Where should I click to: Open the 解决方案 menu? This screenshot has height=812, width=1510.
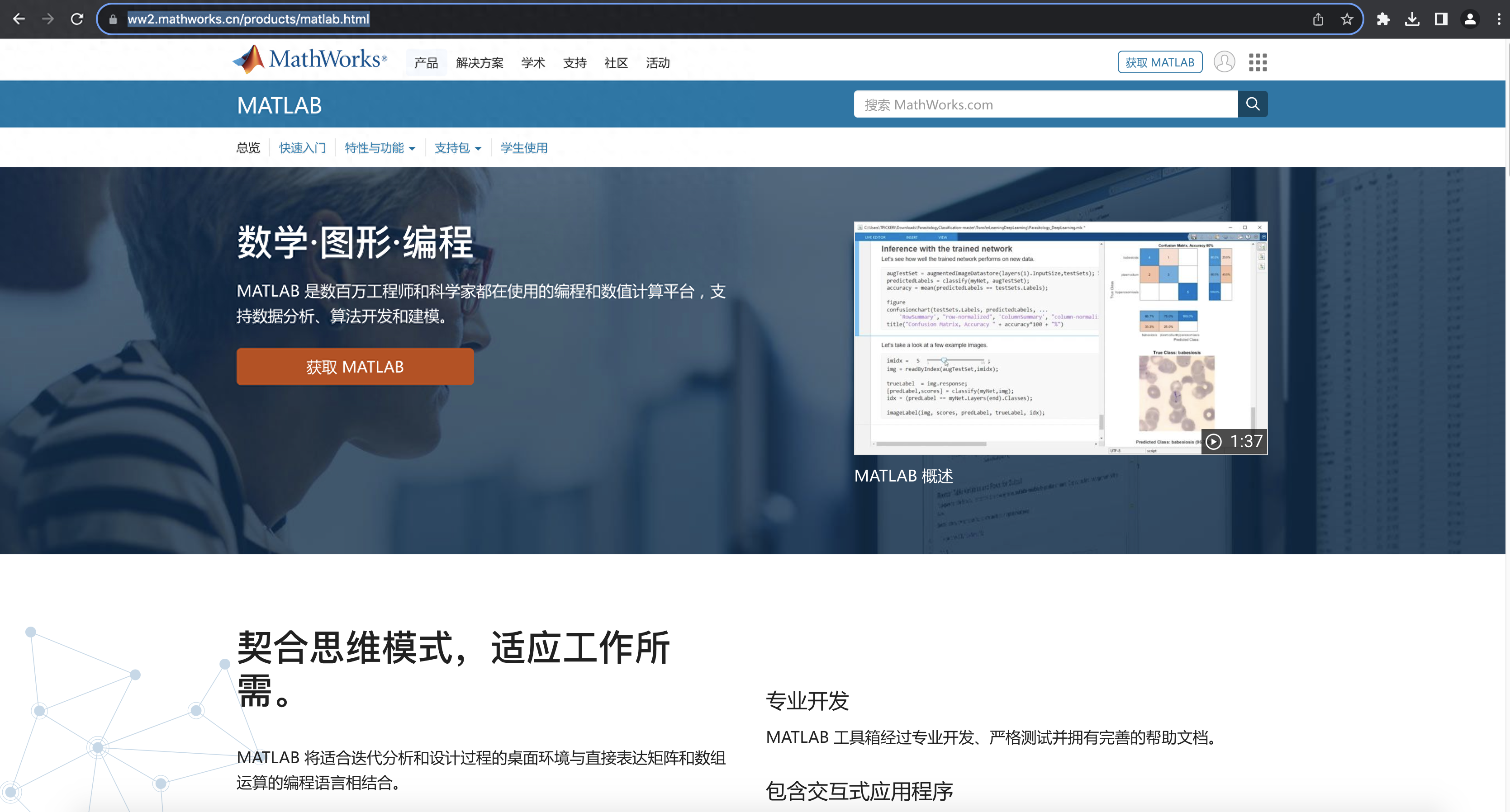pos(480,63)
